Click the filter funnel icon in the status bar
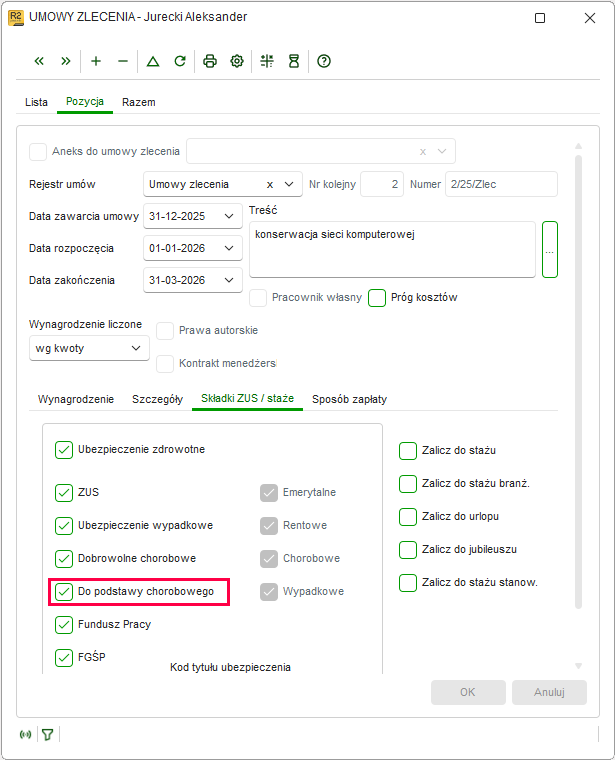 [x=47, y=735]
